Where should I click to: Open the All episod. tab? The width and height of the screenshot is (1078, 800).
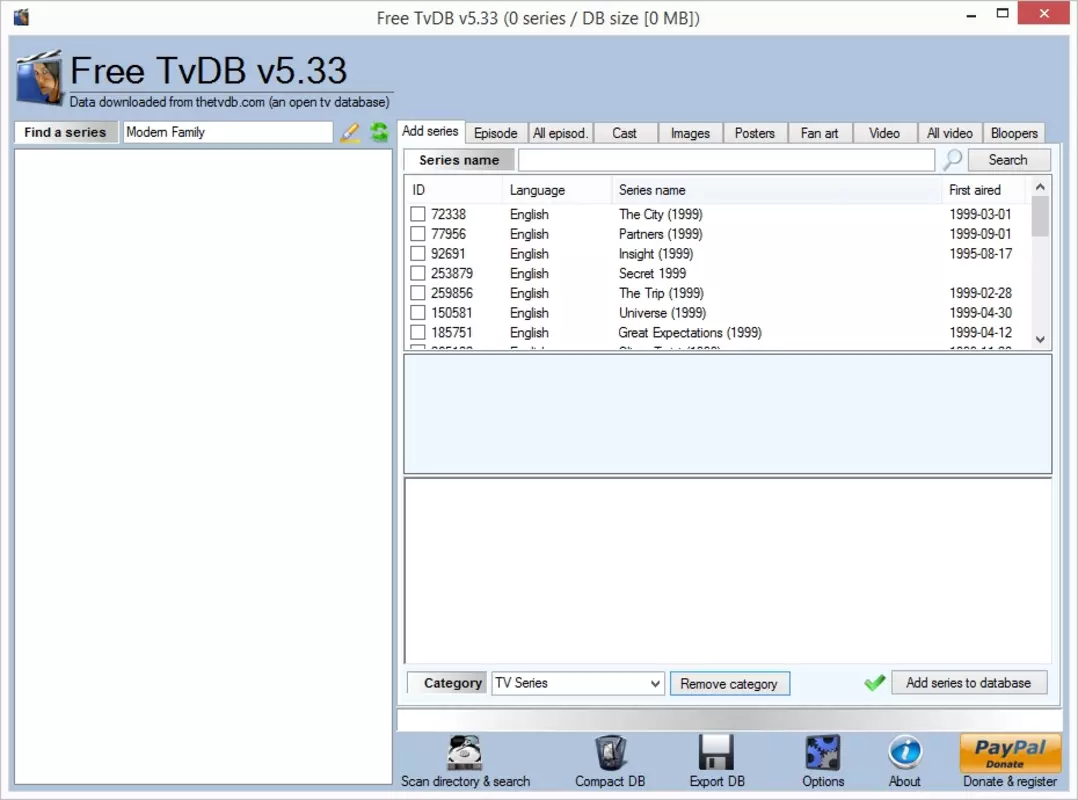pos(560,133)
